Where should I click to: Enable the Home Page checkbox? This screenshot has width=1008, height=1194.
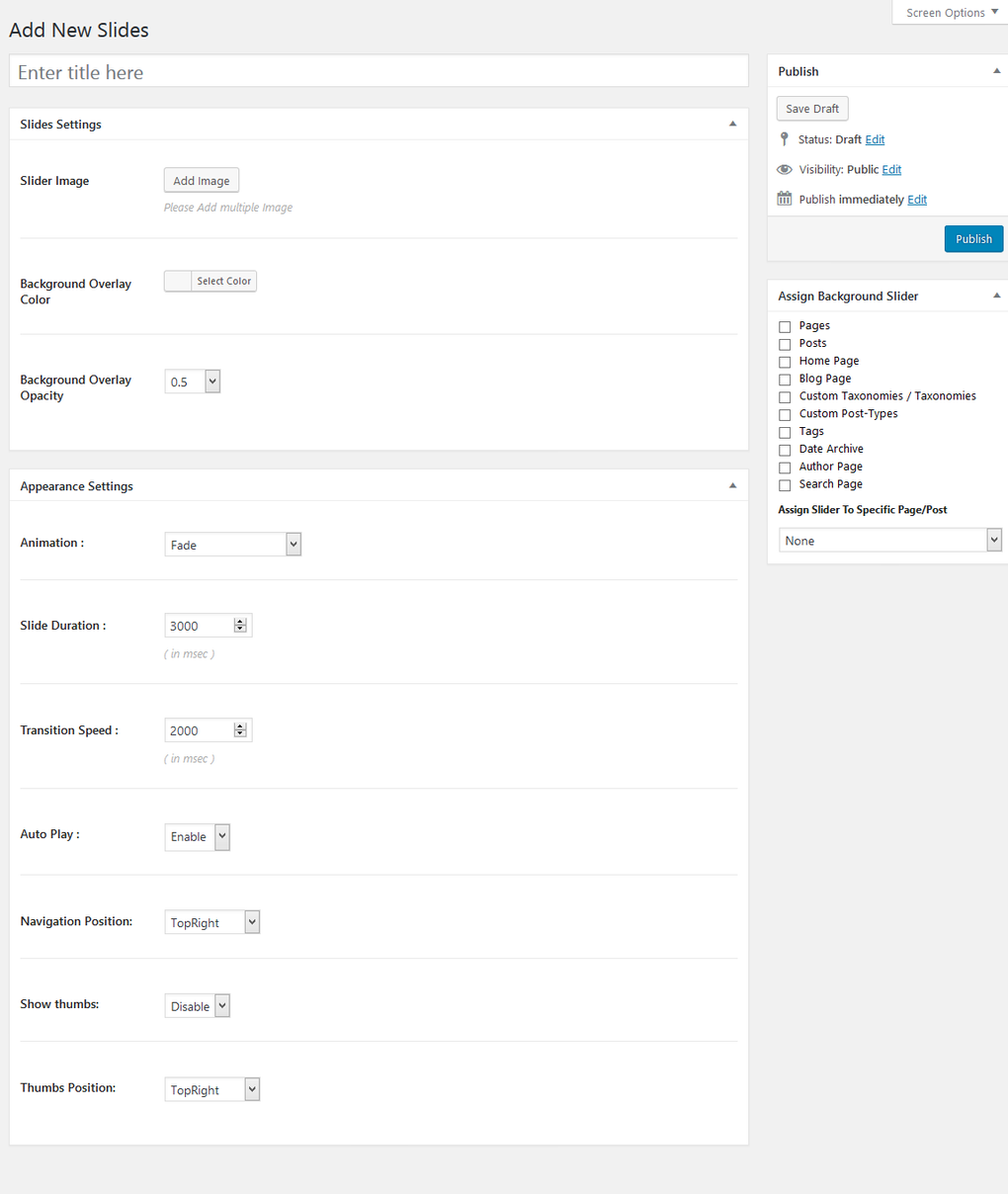point(785,362)
